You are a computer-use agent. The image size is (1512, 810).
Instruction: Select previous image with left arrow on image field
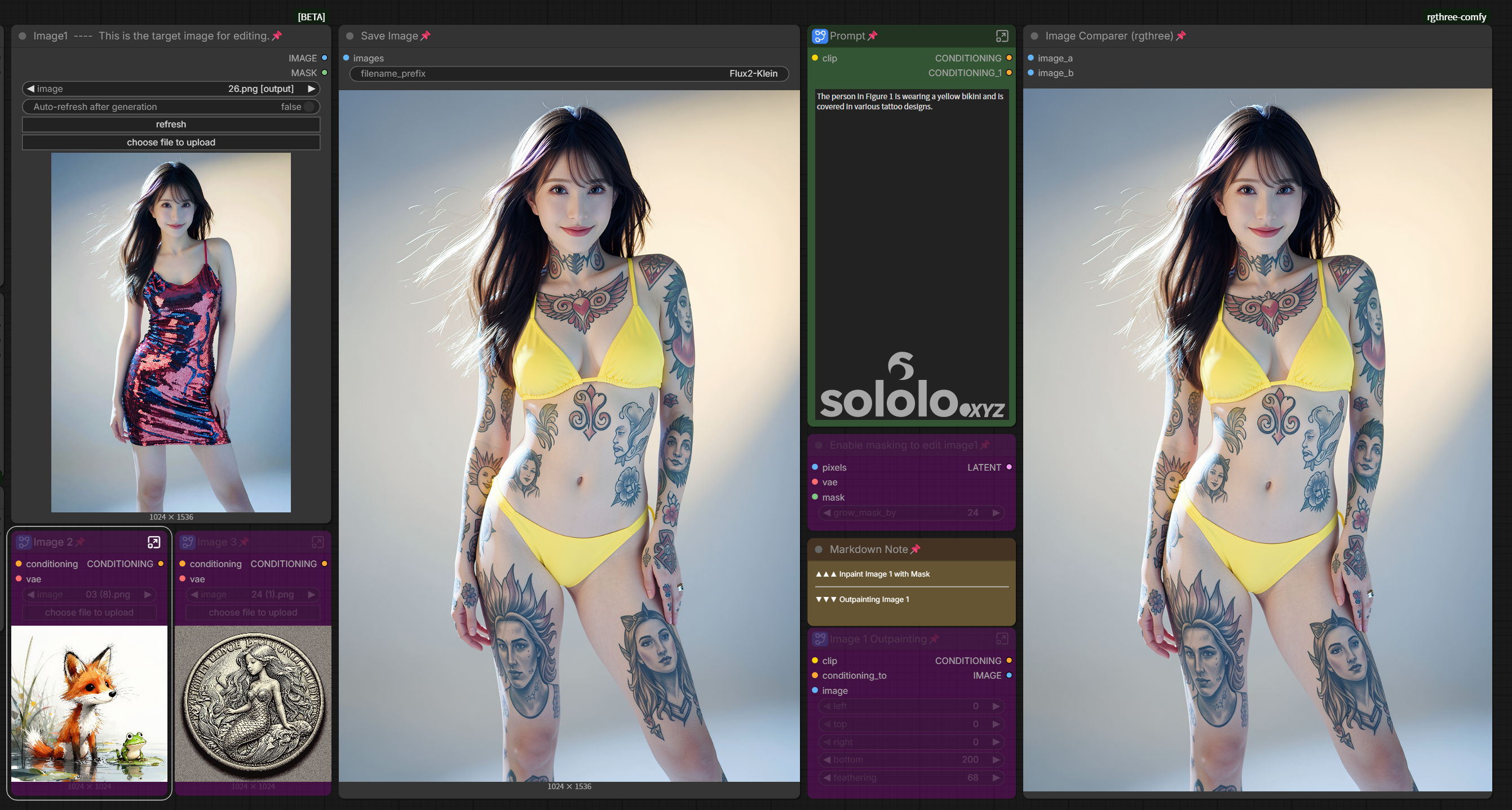pos(30,88)
